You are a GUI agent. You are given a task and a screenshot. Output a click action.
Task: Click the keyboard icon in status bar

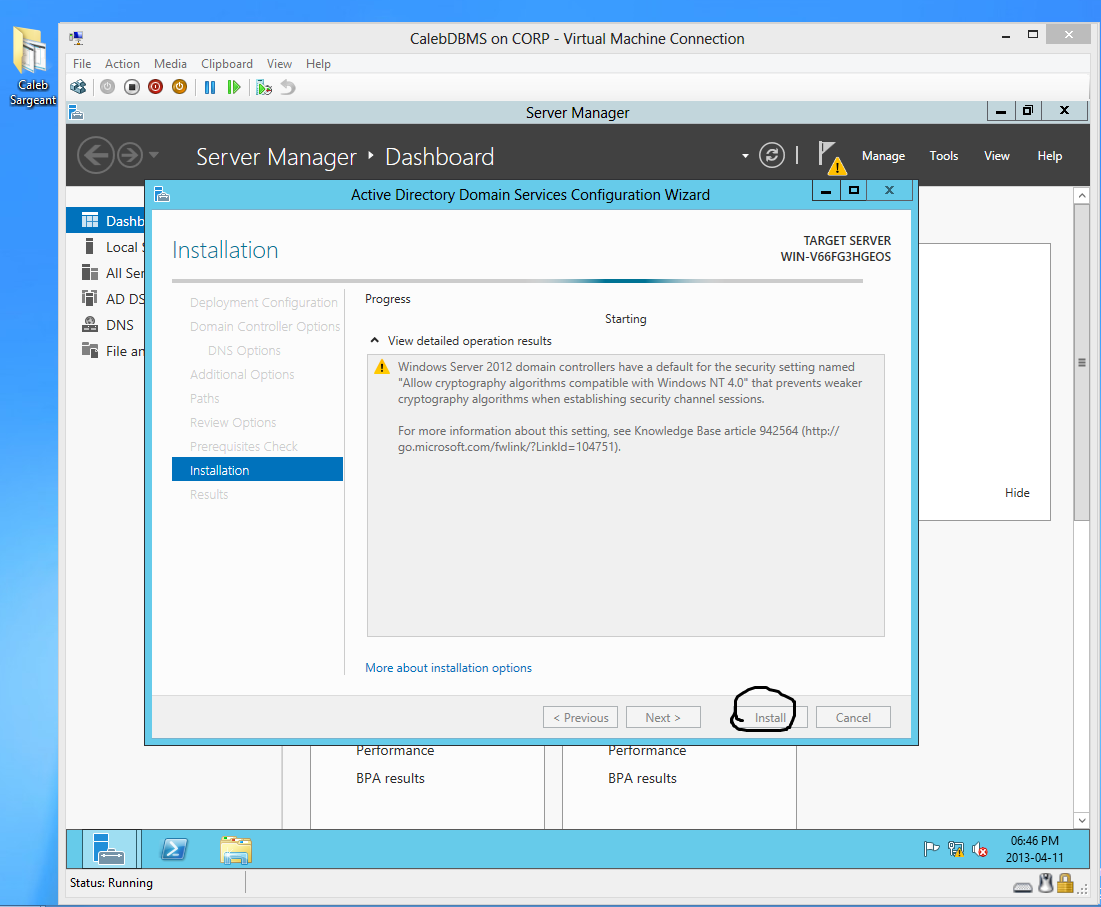[x=1022, y=887]
